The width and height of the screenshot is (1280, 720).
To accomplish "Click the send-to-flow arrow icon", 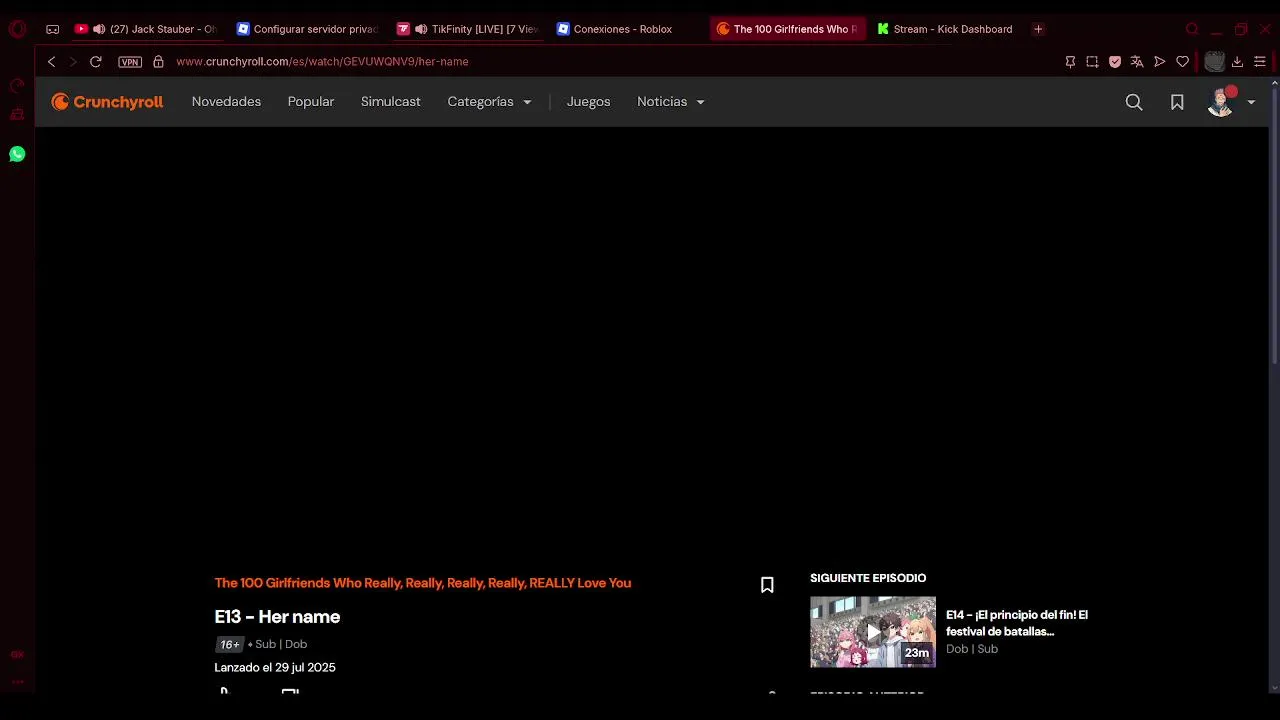I will coord(1160,62).
